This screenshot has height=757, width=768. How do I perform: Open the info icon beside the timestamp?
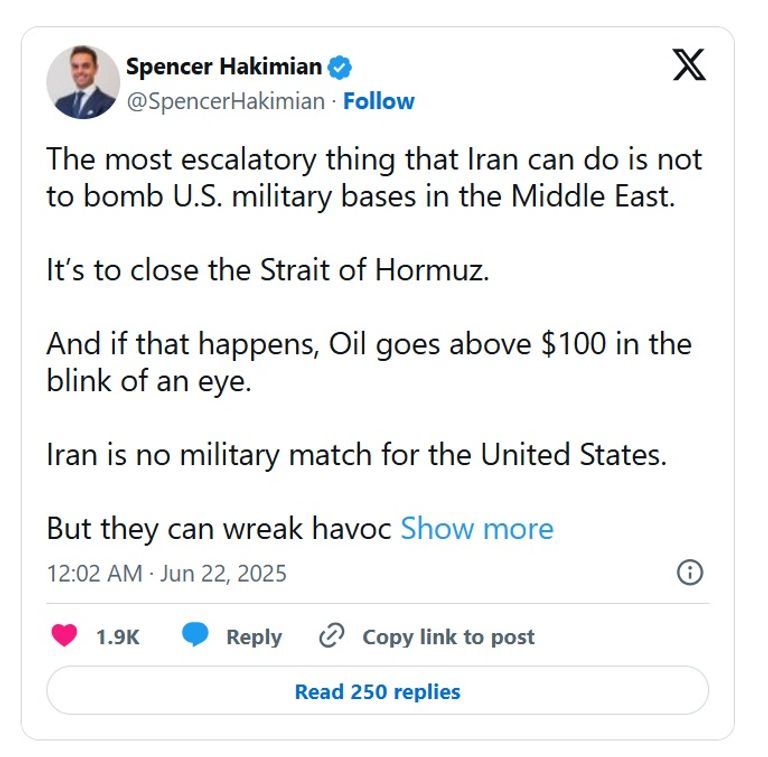(x=690, y=573)
